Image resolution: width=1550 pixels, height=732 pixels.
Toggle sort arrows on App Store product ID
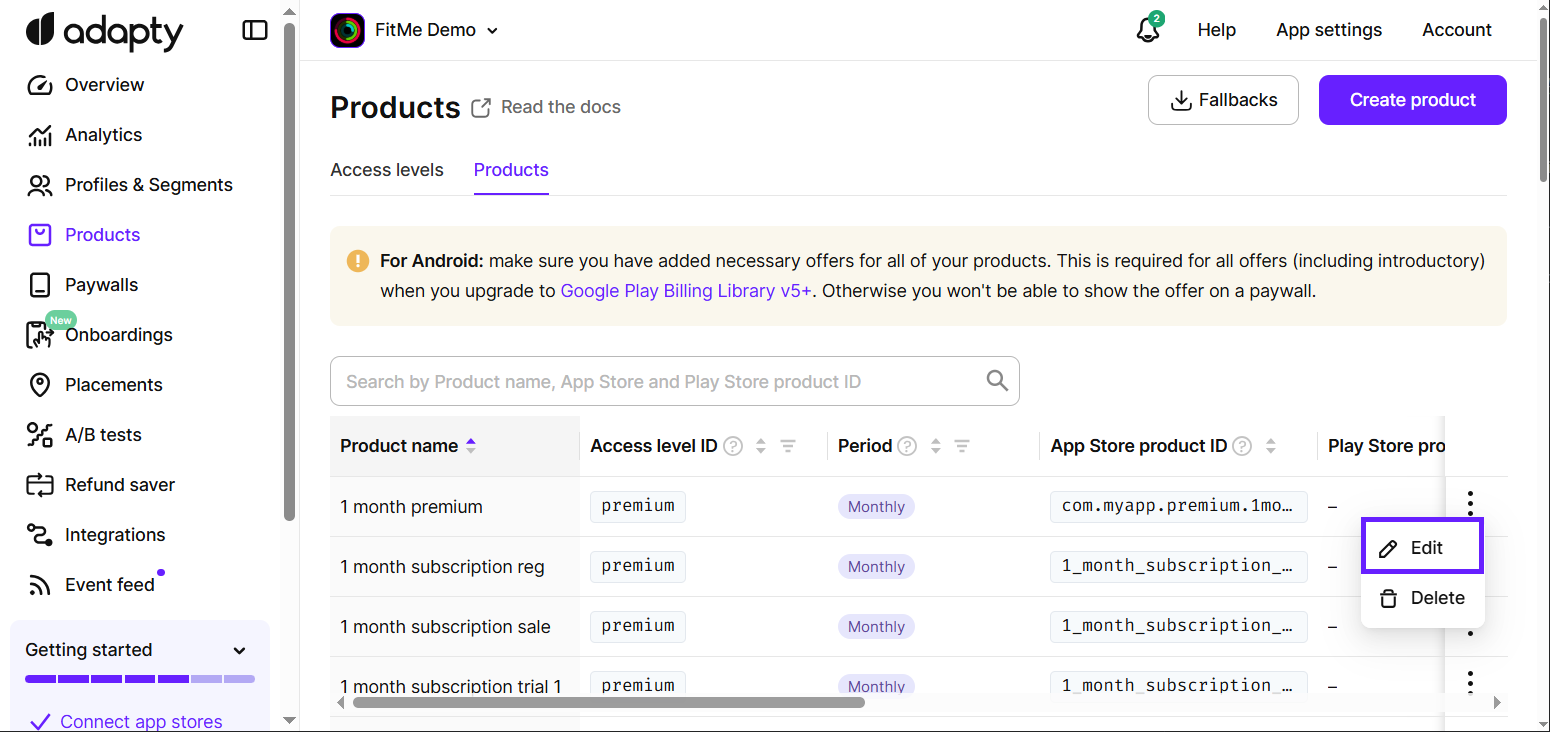point(1271,446)
